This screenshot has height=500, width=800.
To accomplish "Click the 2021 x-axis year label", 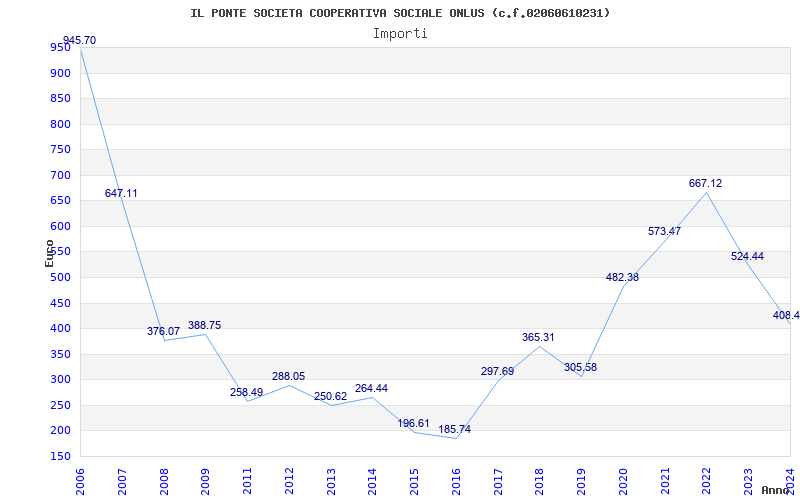I will tap(665, 482).
